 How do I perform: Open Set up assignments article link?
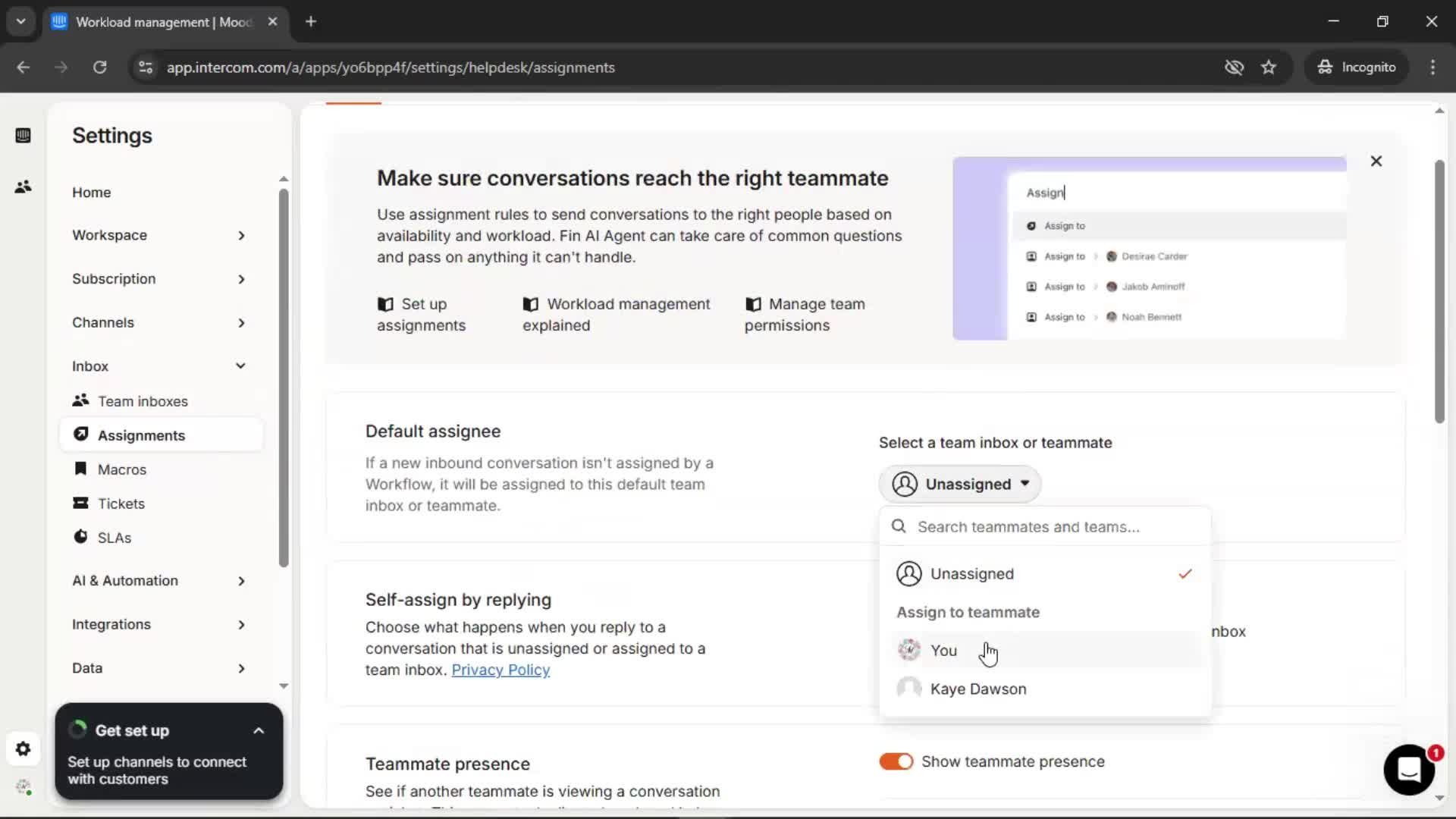(x=422, y=315)
